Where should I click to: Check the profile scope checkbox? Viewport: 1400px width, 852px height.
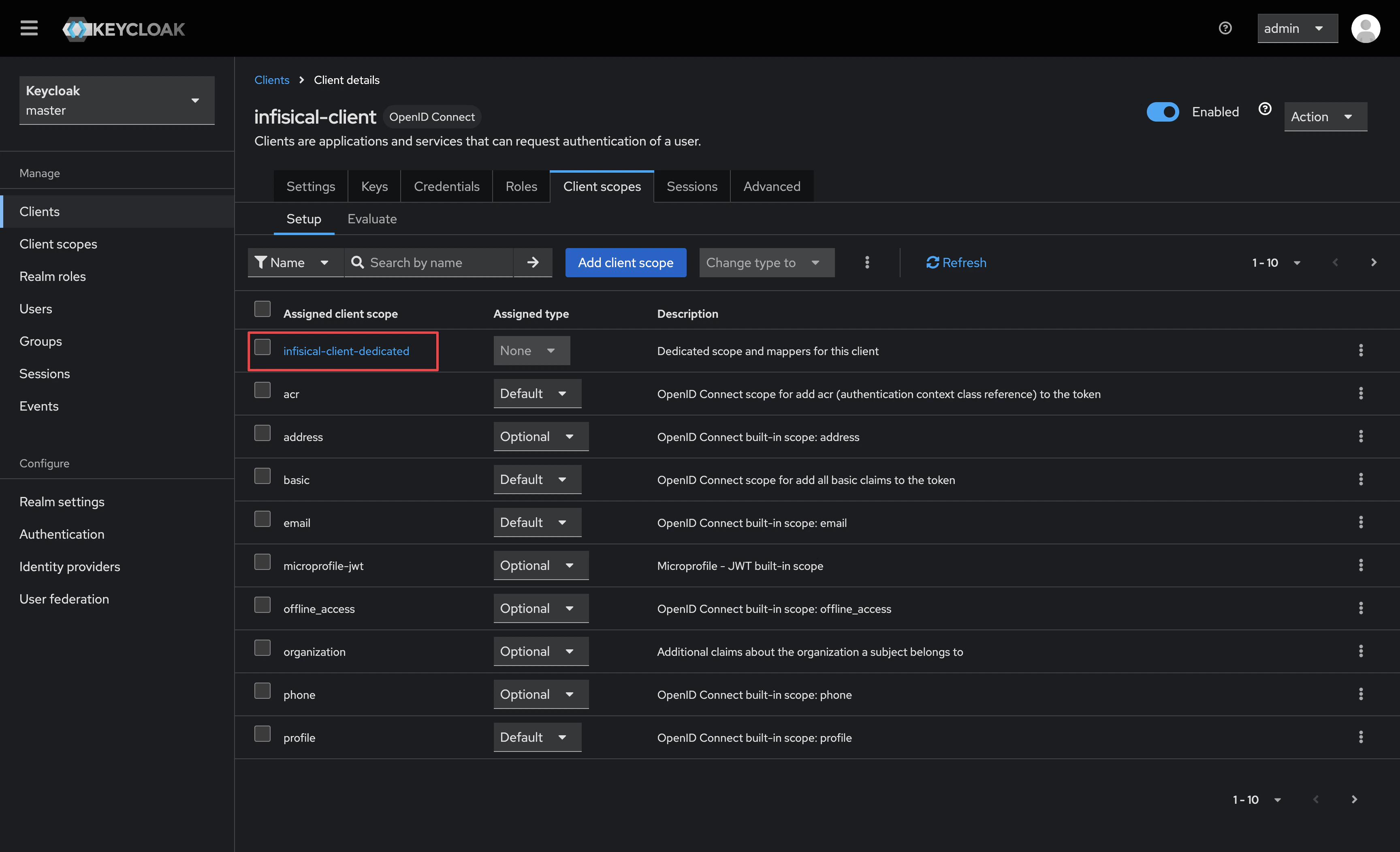pos(262,734)
